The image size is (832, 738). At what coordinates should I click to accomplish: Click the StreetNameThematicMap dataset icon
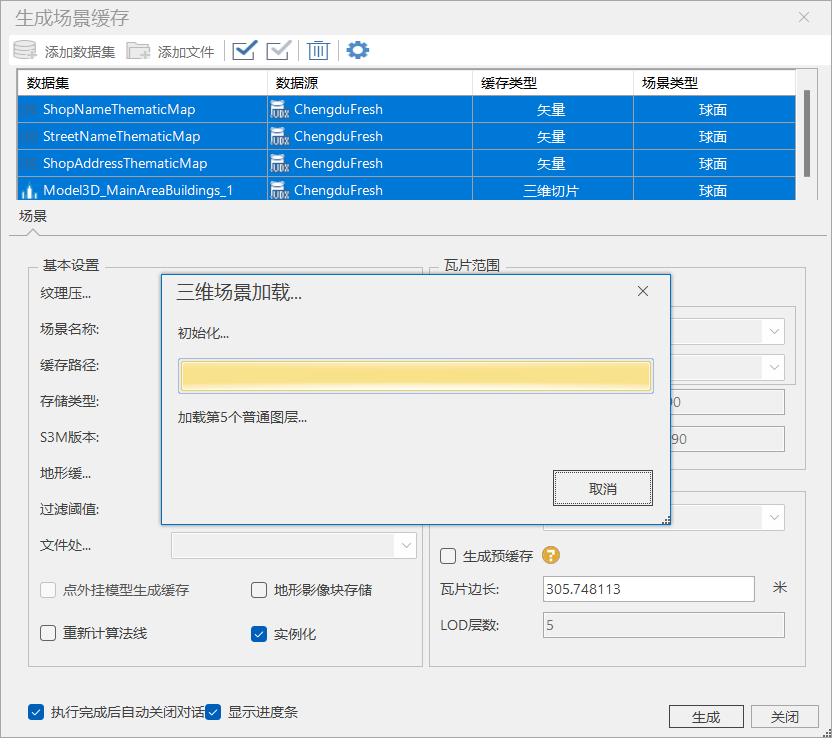click(x=29, y=137)
